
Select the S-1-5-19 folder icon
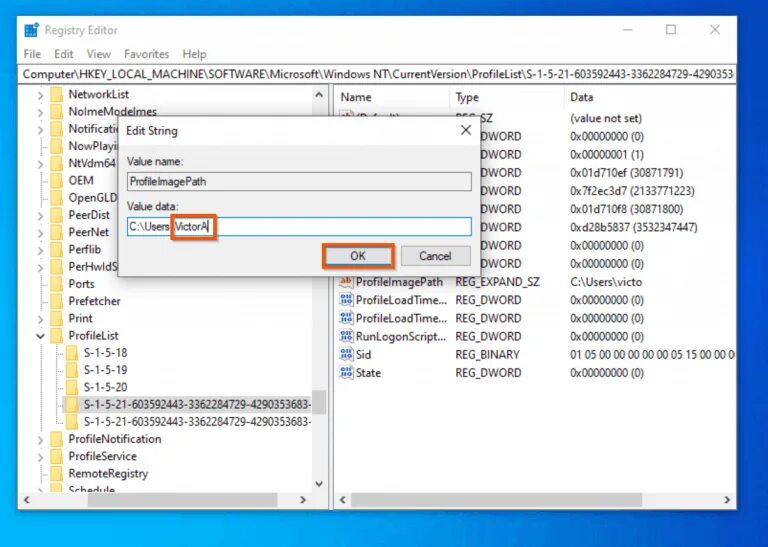(x=72, y=370)
